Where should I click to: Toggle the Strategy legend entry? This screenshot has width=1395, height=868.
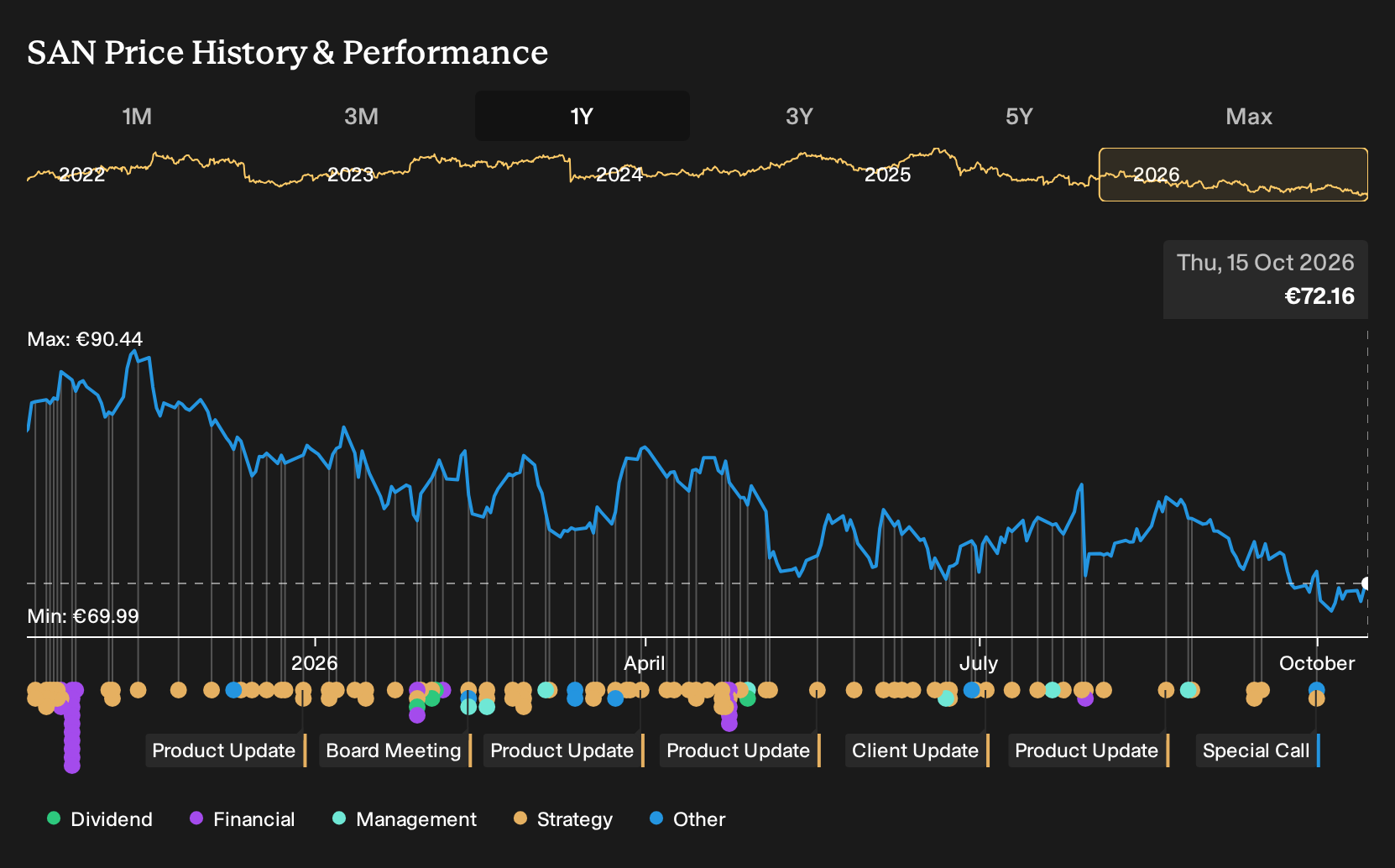pyautogui.click(x=563, y=819)
